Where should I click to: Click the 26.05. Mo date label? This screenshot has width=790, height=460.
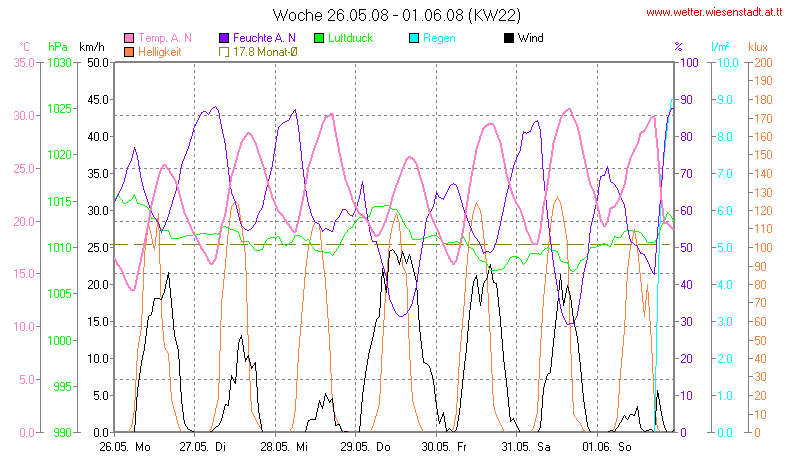click(125, 447)
